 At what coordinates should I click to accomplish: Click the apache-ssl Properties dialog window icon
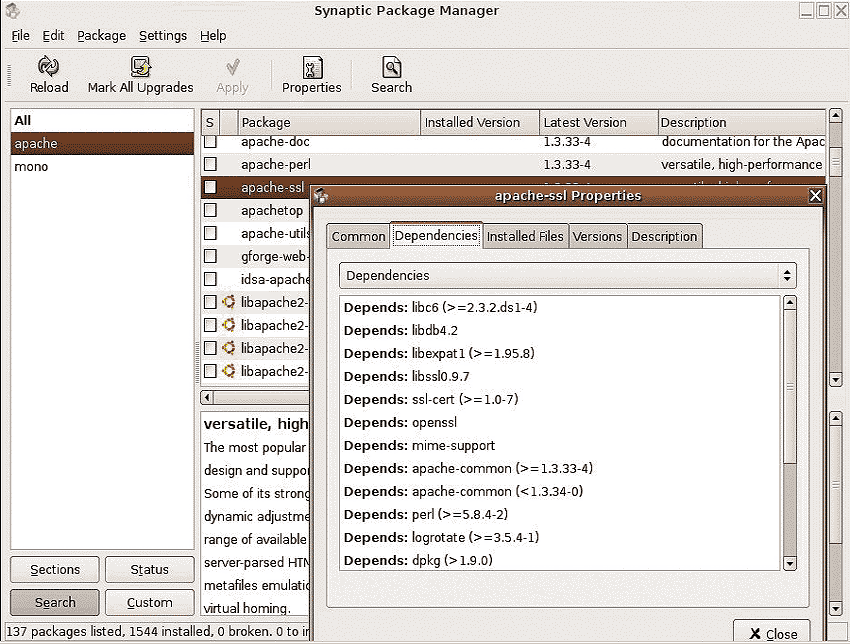[x=321, y=195]
